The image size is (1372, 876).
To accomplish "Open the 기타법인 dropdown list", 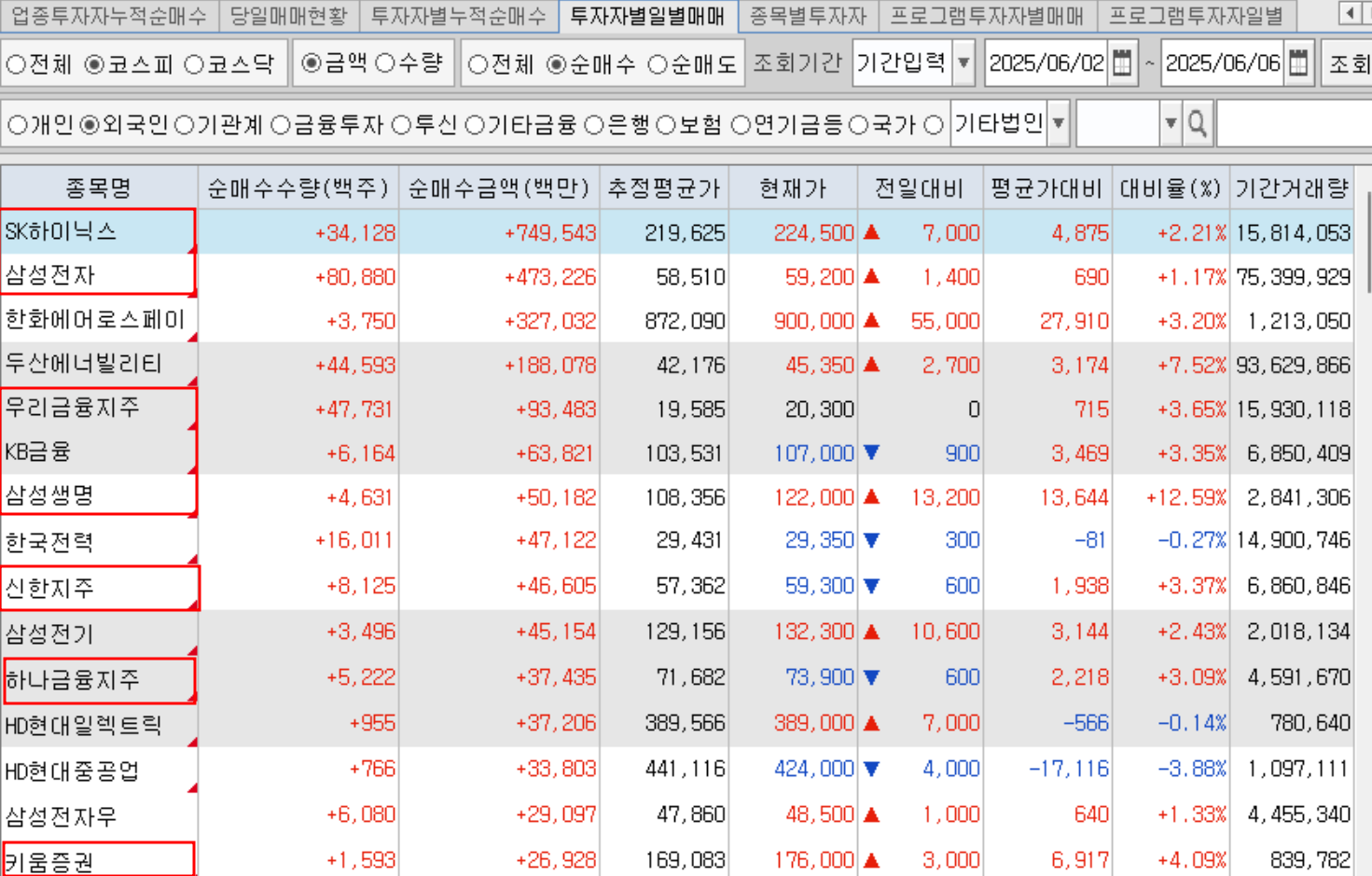I will point(1059,124).
